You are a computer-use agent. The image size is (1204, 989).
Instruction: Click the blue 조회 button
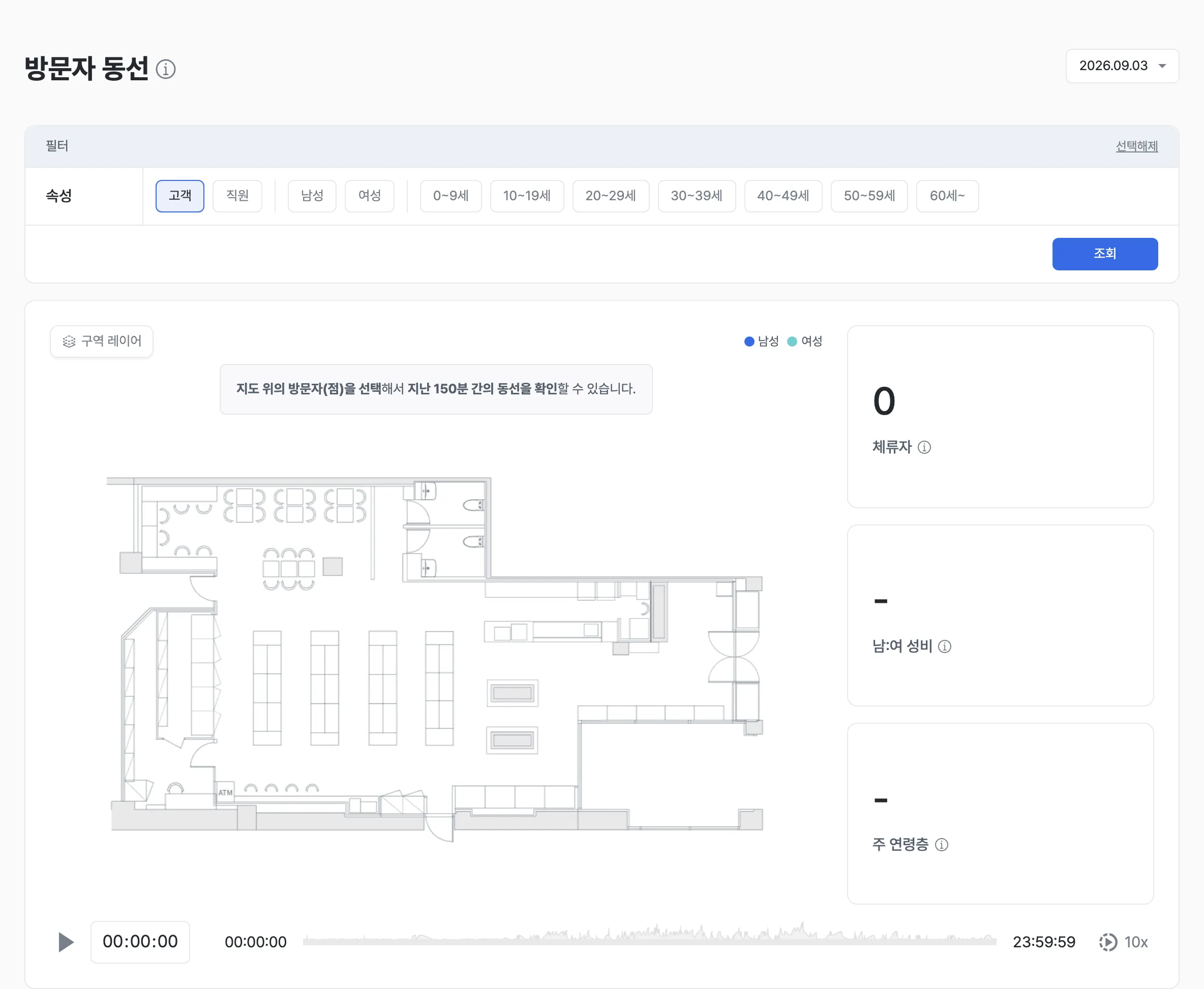click(1104, 254)
